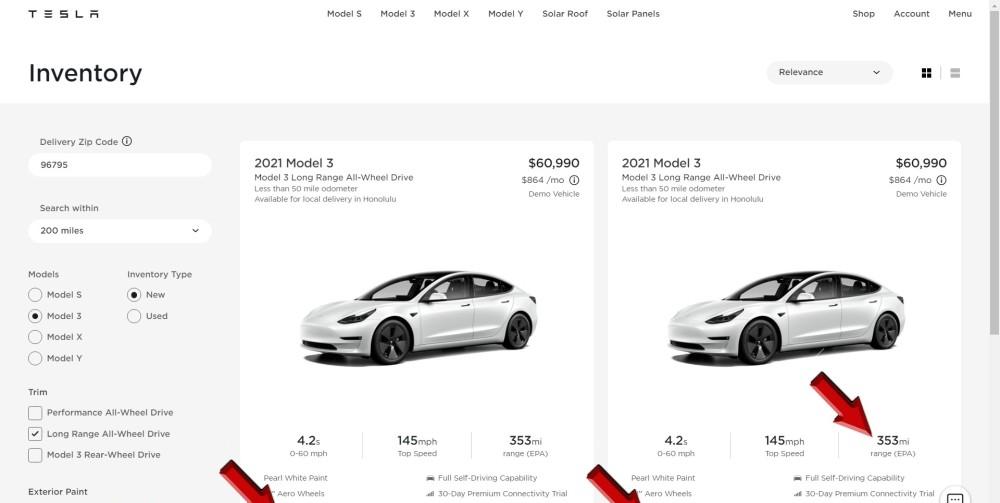Click the second white Model 3 car image

point(786,317)
